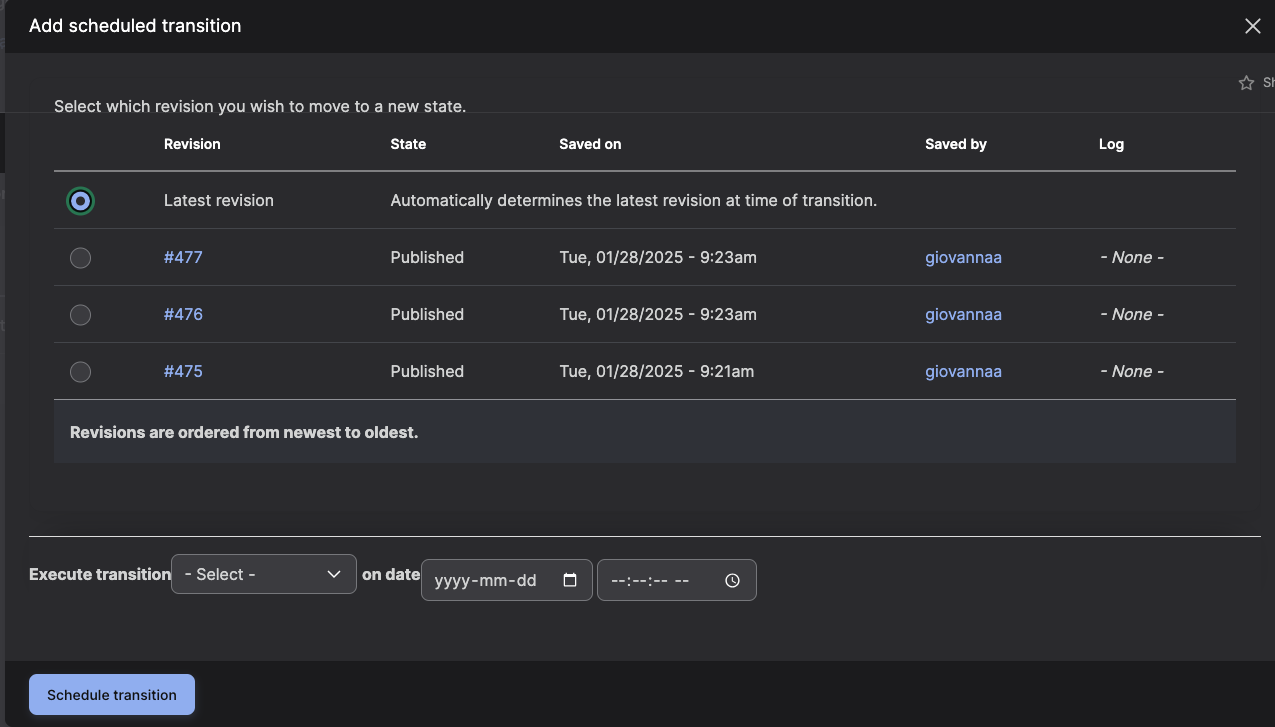Click the Saved by column header
This screenshot has width=1275, height=727.
click(x=956, y=144)
